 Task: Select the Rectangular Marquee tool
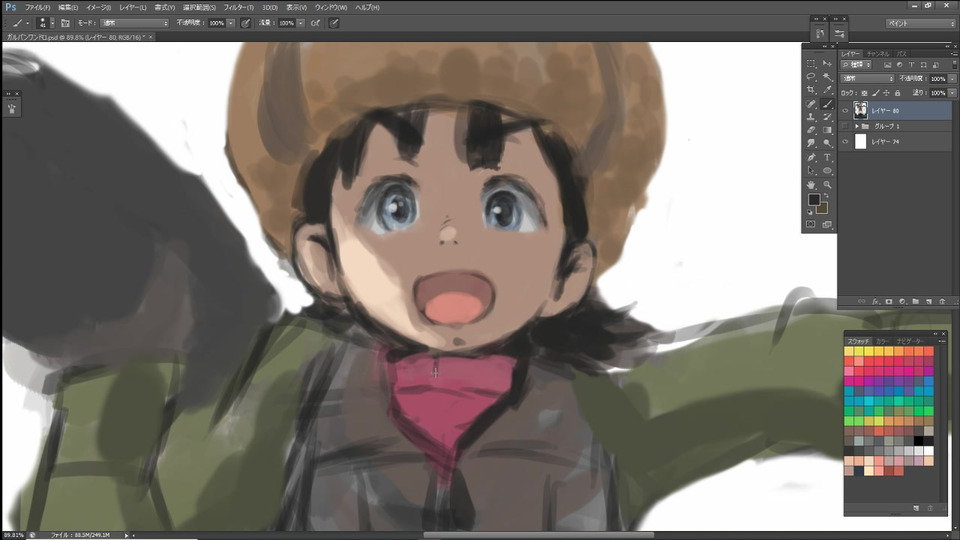pyautogui.click(x=811, y=64)
